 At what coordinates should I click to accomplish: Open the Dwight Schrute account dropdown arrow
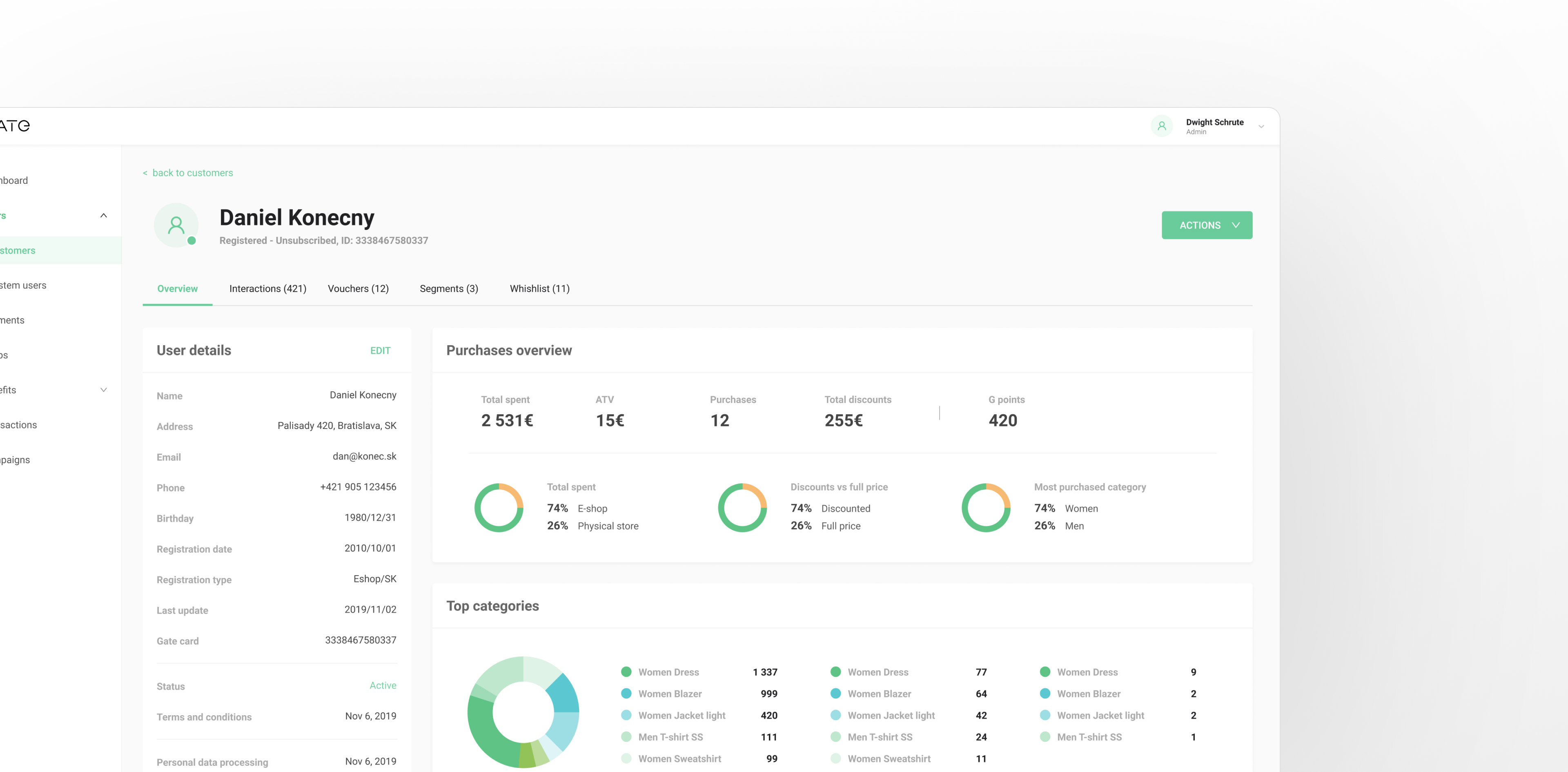click(x=1261, y=127)
